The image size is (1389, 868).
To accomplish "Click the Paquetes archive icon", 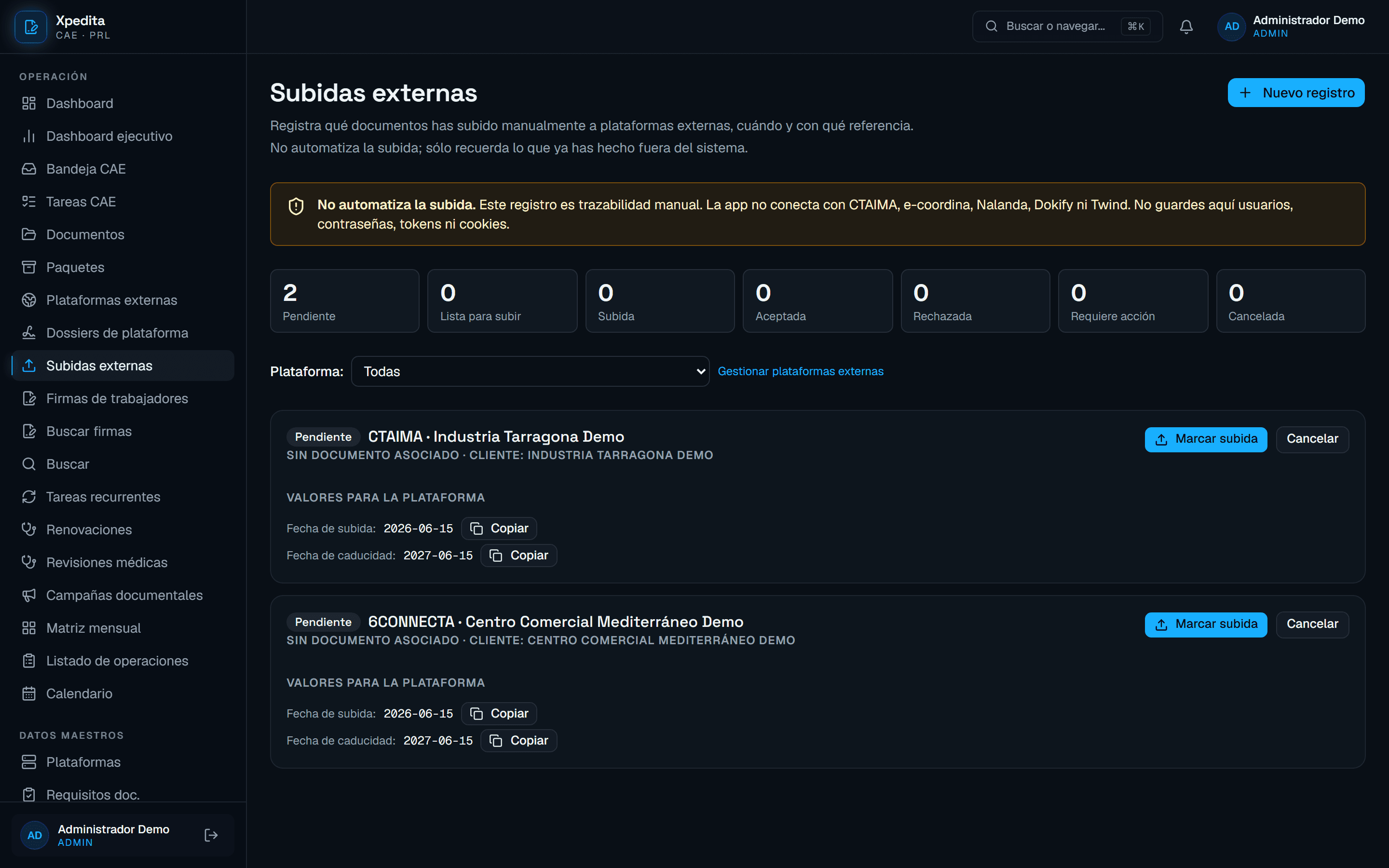I will coord(29,267).
